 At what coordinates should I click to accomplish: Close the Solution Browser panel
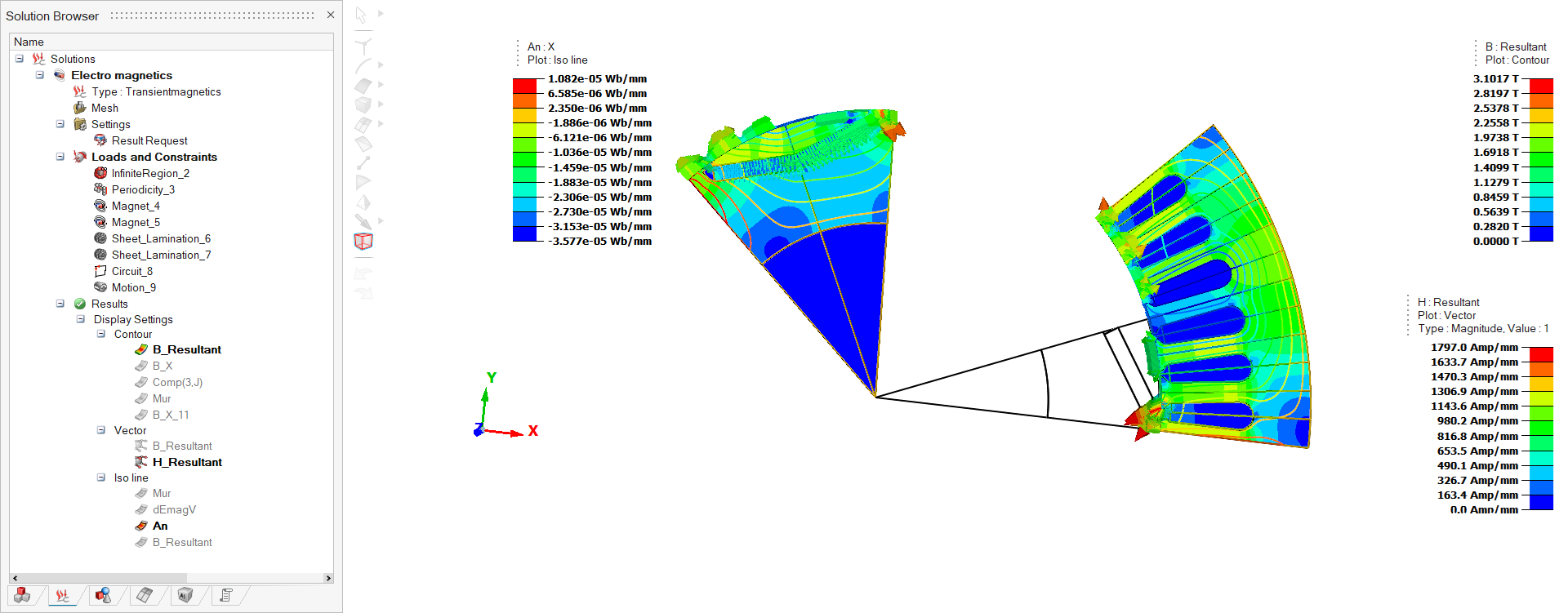click(331, 15)
